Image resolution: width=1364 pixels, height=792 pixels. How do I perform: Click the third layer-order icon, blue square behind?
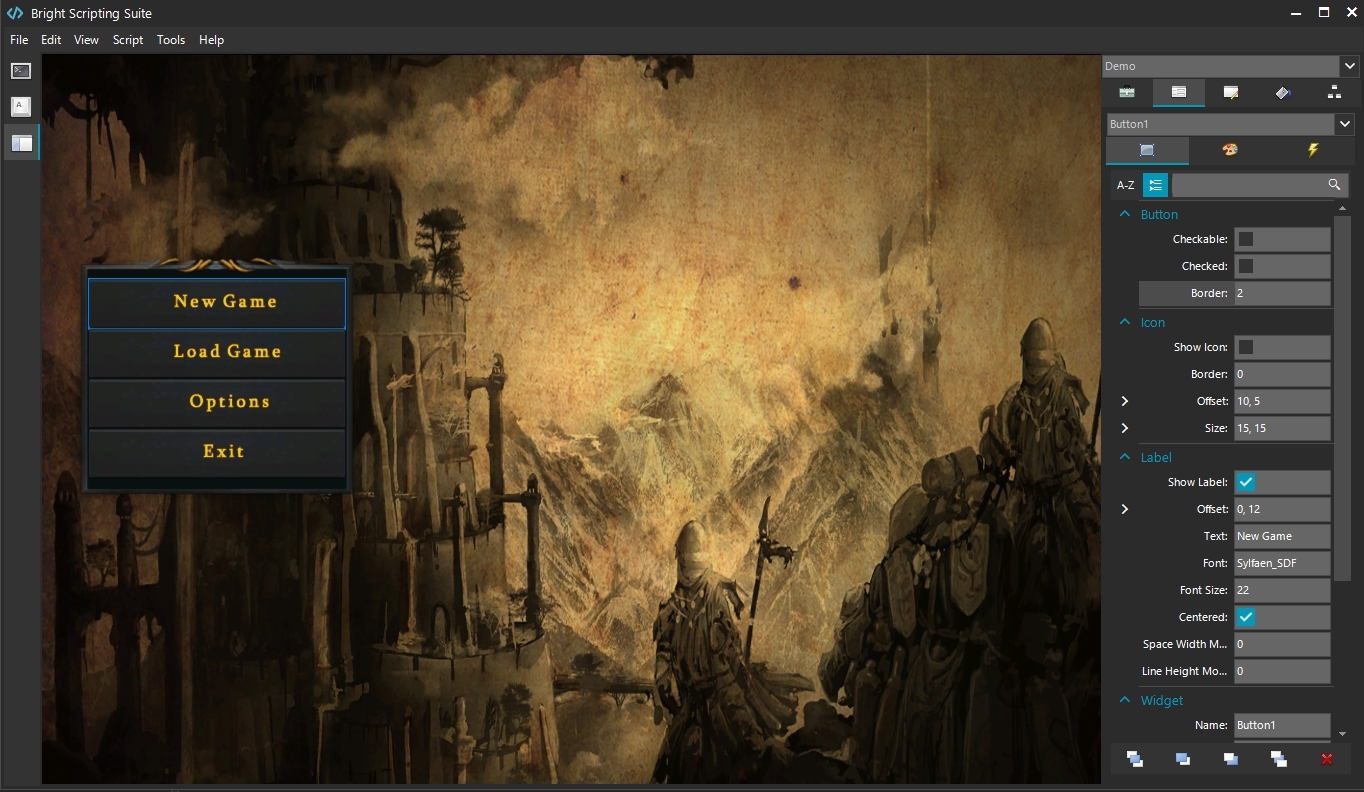1231,759
